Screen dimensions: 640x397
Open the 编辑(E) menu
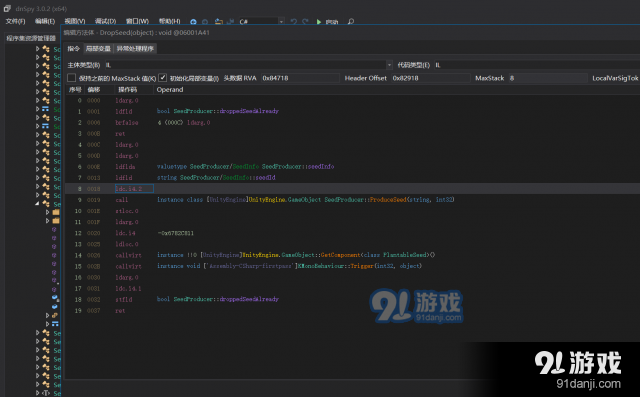pyautogui.click(x=45, y=21)
